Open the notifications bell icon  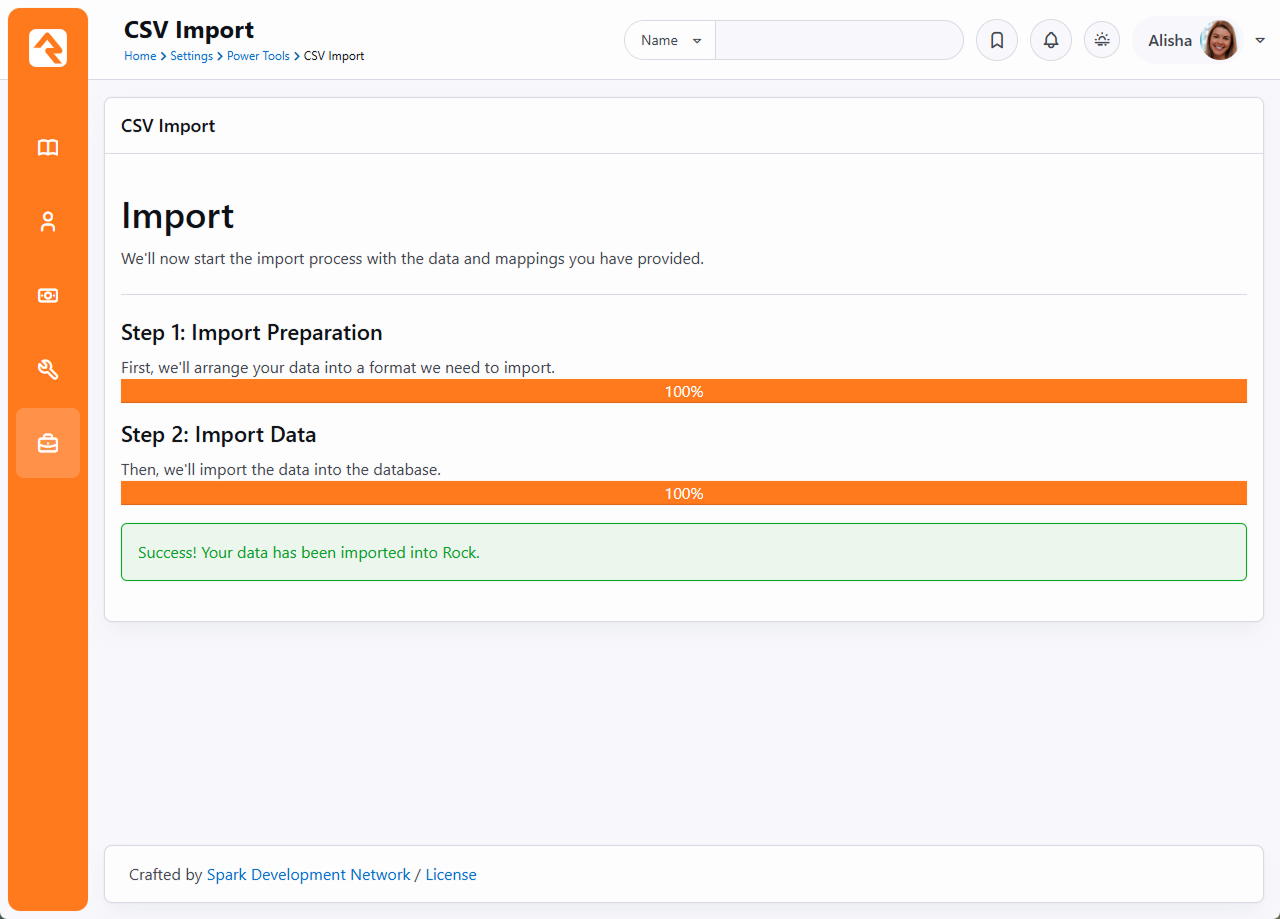(x=1050, y=41)
